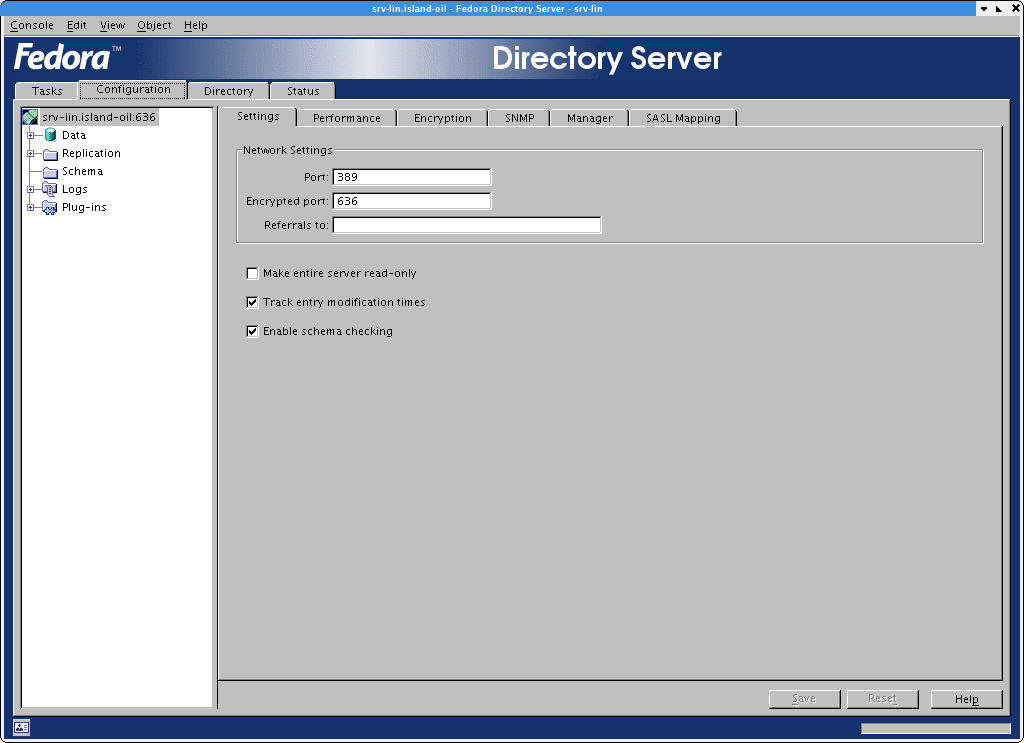Image resolution: width=1024 pixels, height=743 pixels.
Task: Click the Referrals to input field
Action: (x=467, y=225)
